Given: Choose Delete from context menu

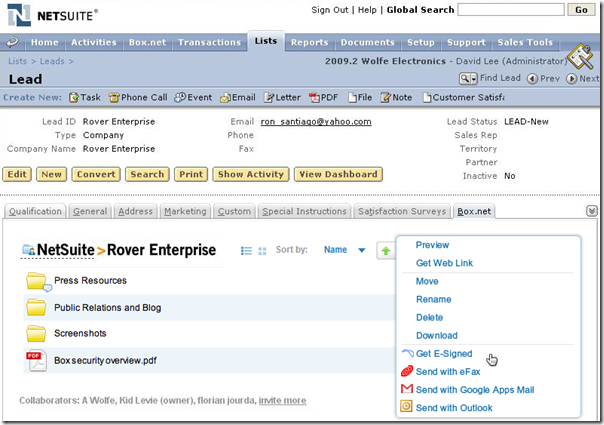Looking at the screenshot, I should [430, 317].
